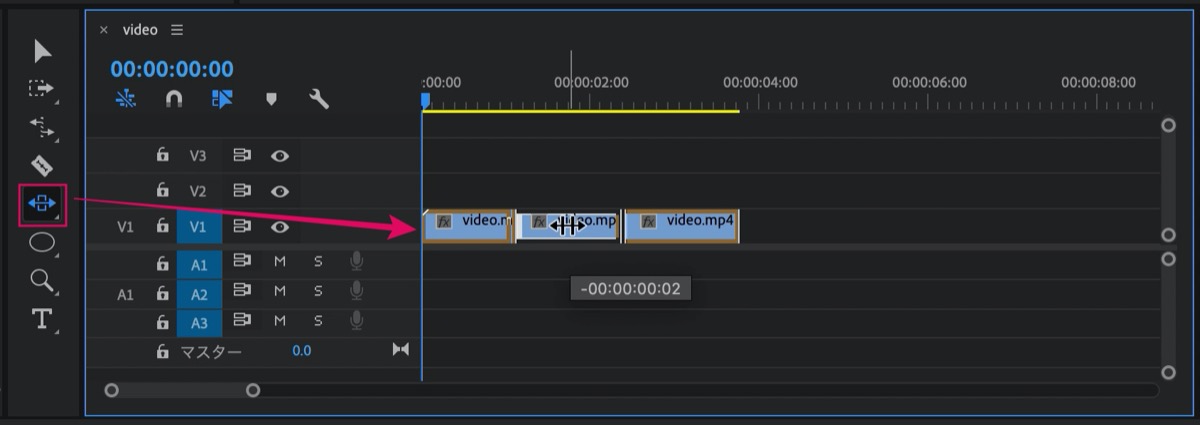Toggle lock on audio track A3
Image resolution: width=1200 pixels, height=425 pixels.
162,322
